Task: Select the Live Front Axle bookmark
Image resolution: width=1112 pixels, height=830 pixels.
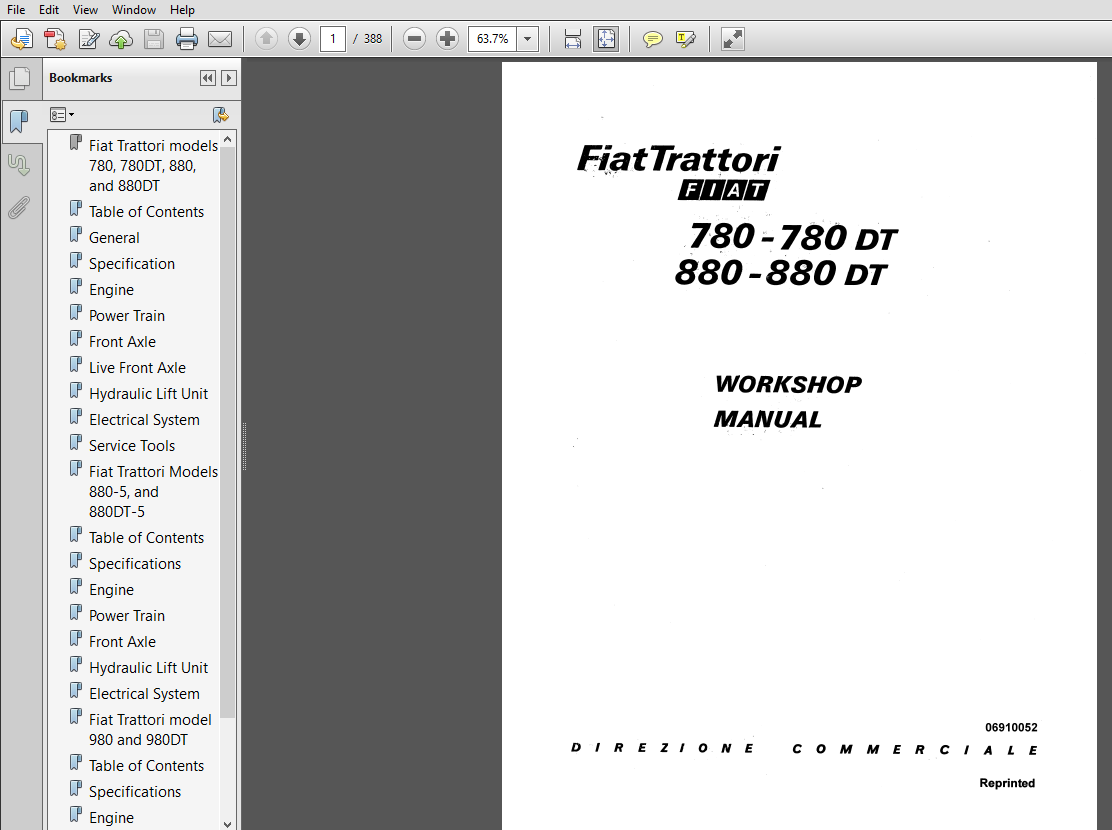Action: pos(137,367)
